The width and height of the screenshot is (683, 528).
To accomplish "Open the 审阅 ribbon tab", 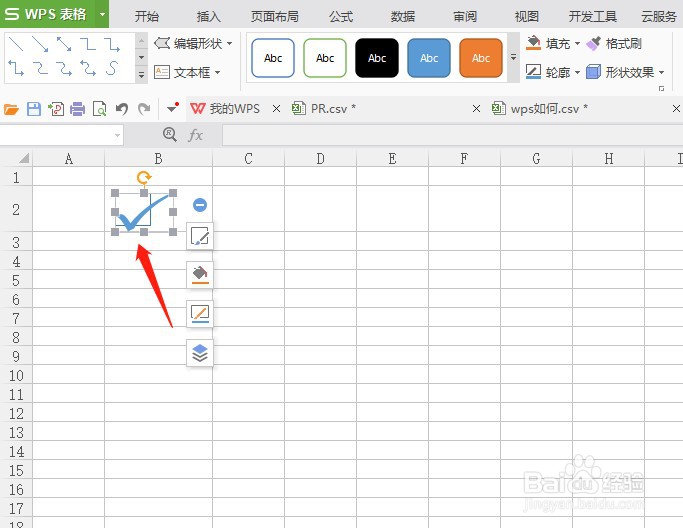I will (x=465, y=16).
